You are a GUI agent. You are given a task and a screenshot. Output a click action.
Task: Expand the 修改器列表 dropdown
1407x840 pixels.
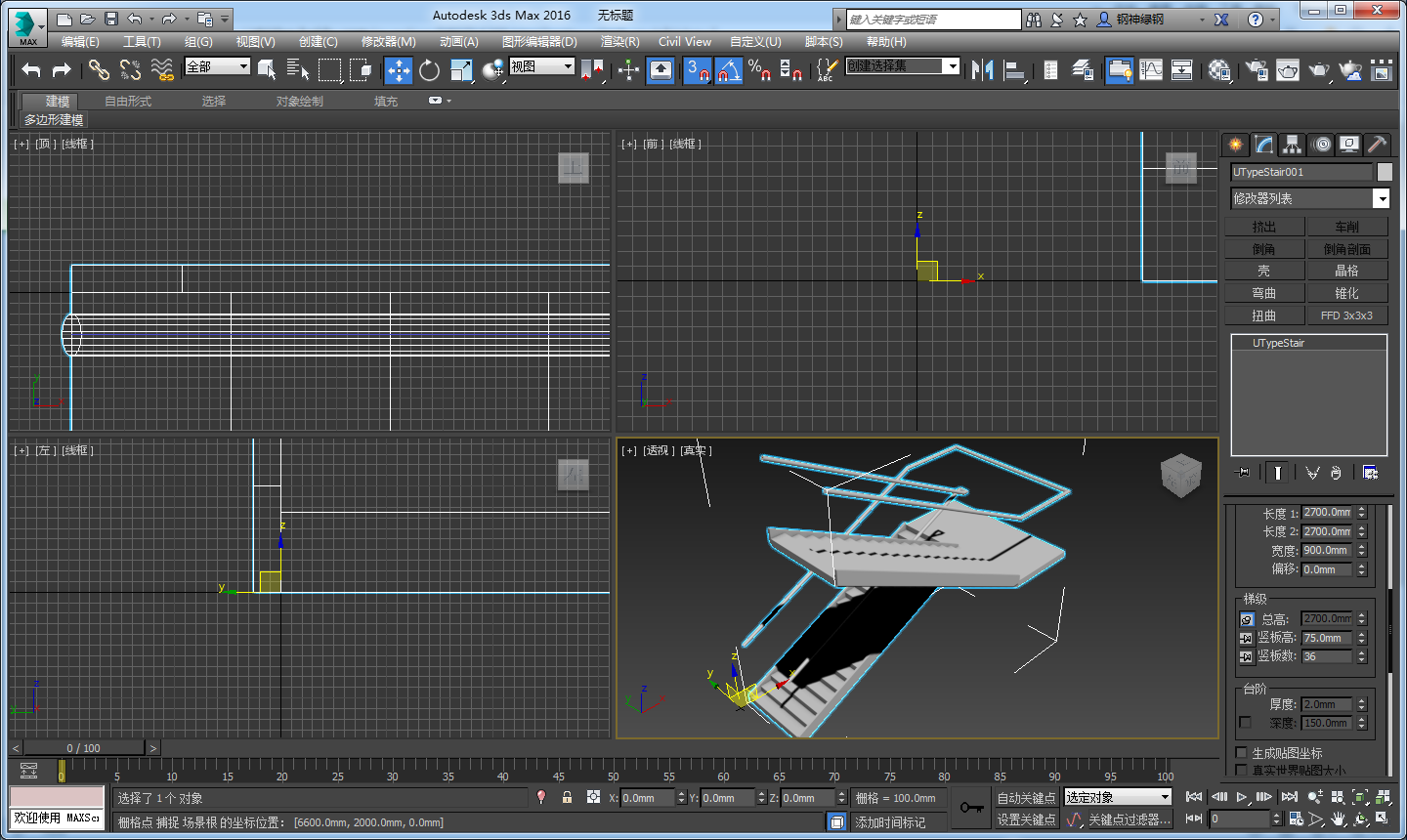1381,198
